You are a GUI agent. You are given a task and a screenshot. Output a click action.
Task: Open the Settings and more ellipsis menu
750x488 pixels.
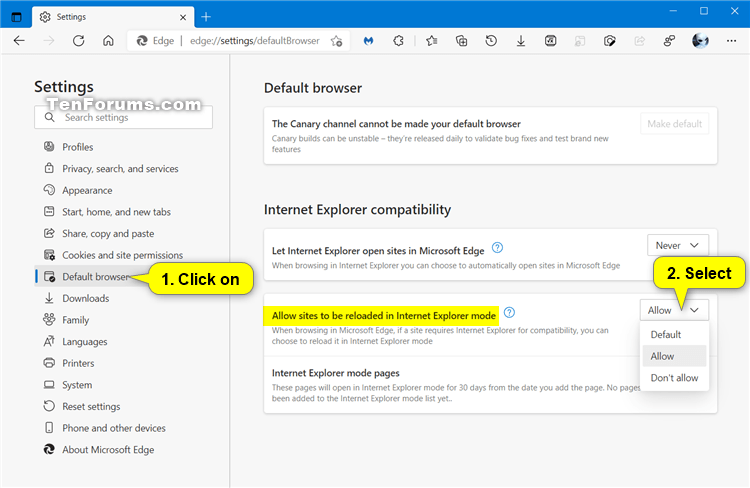[731, 41]
